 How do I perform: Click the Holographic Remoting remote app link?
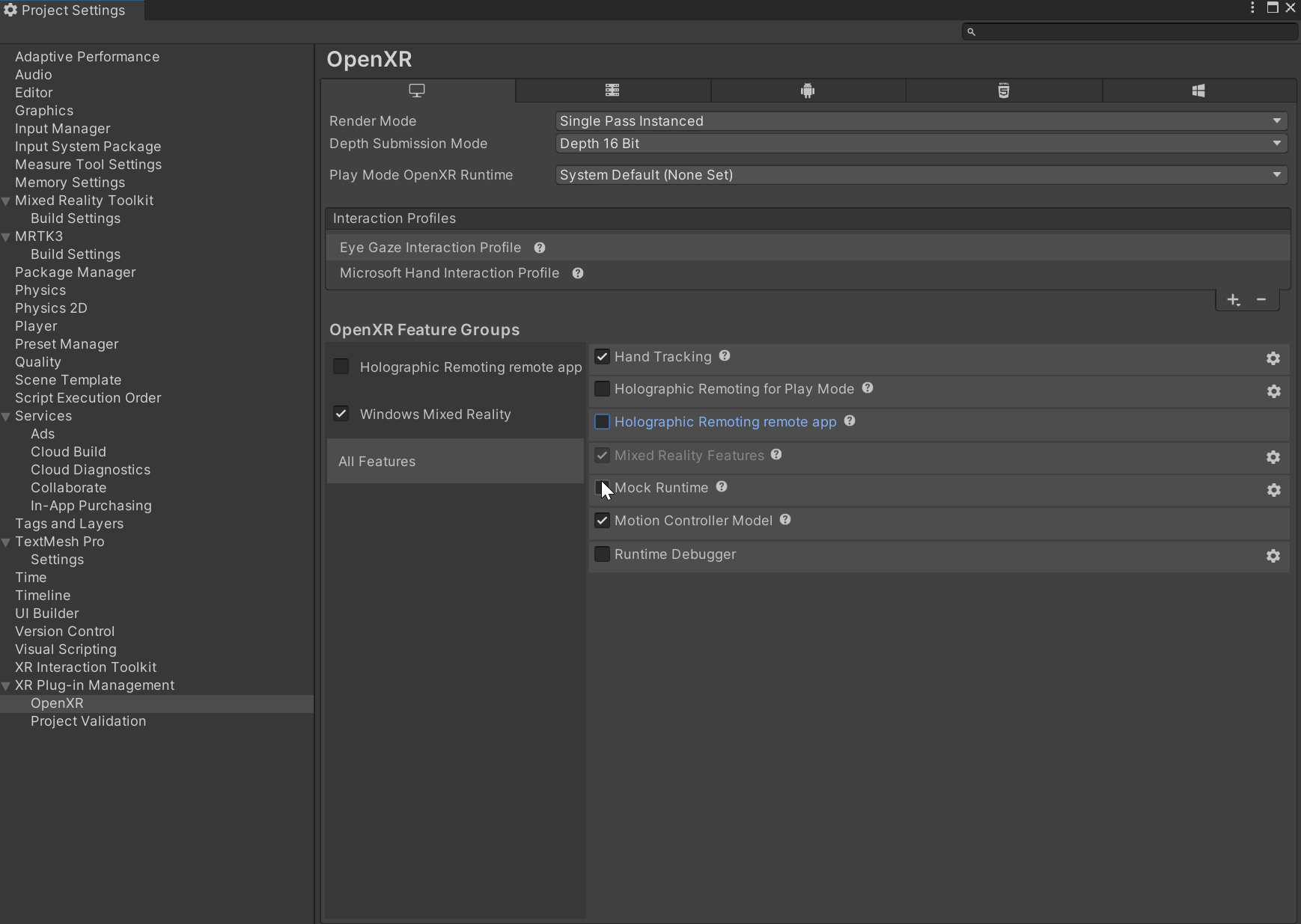725,421
